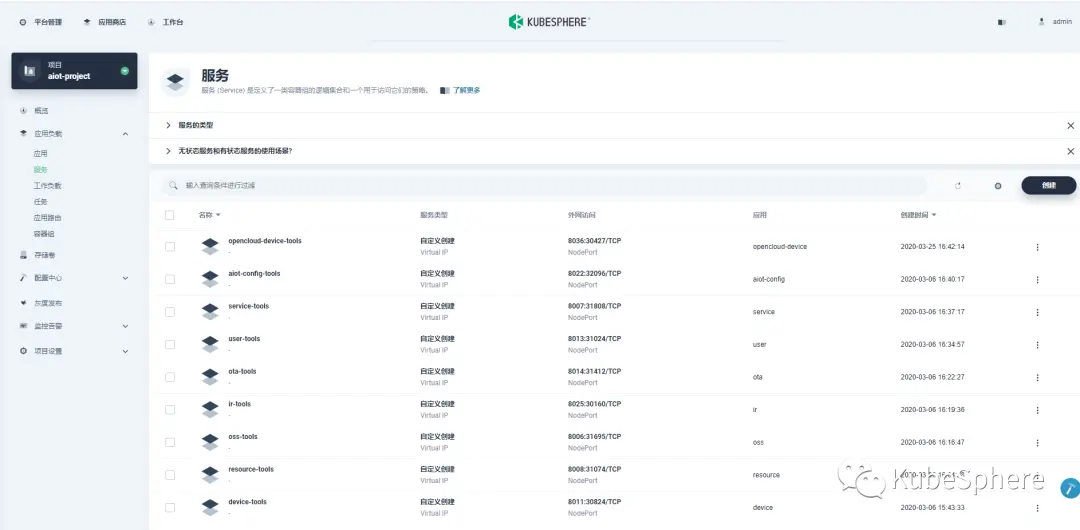
Task: Click the workbench icon in header
Action: 152,22
